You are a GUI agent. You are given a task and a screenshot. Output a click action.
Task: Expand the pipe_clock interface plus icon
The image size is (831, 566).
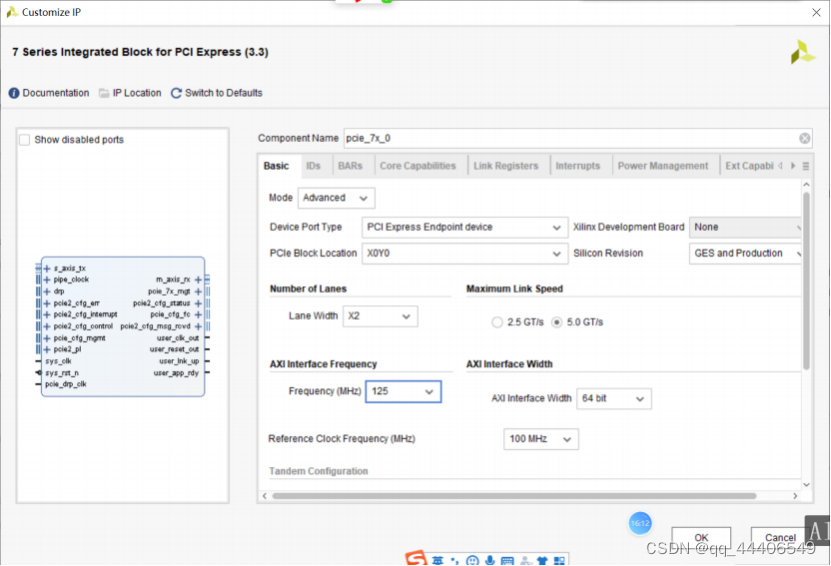point(47,280)
